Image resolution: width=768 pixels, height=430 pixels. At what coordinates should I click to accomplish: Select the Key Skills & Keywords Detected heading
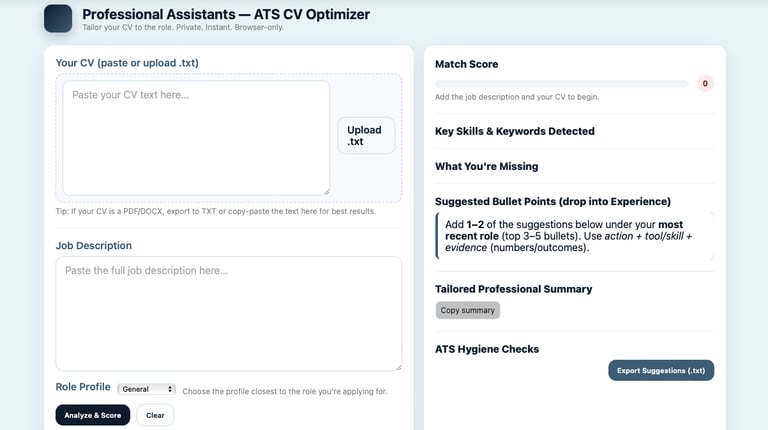515,131
